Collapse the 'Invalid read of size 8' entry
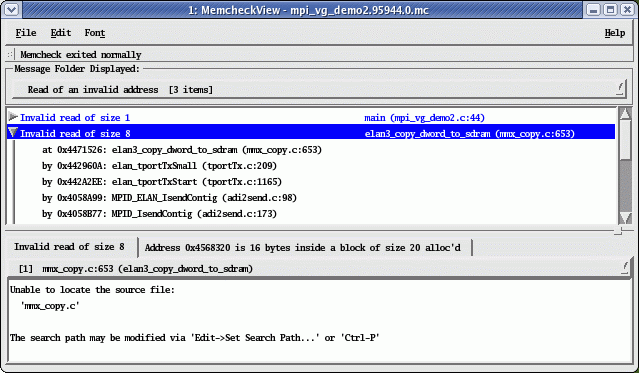This screenshot has height=373, width=639. (13, 133)
